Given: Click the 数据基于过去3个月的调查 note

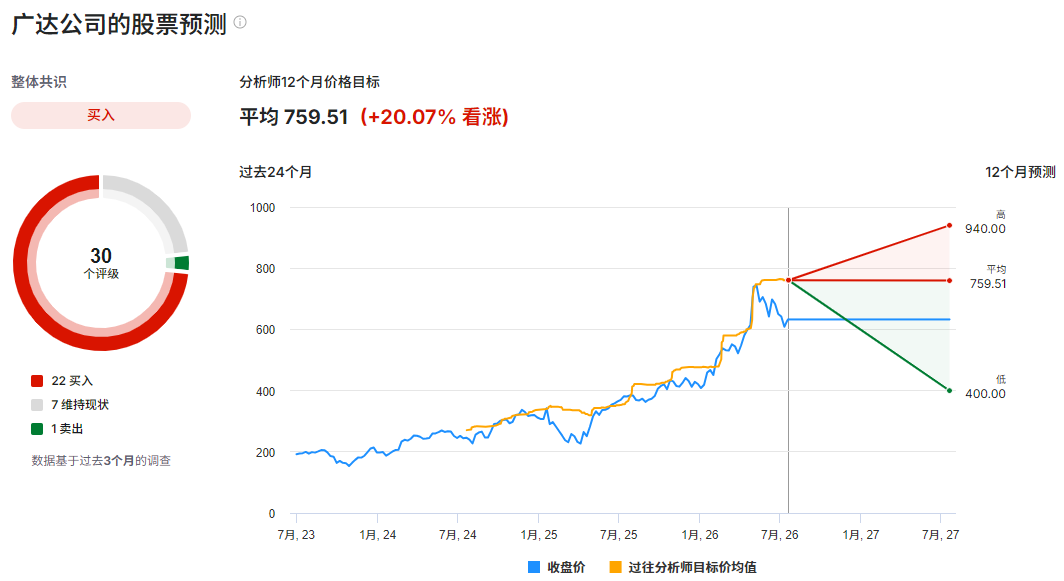Looking at the screenshot, I should pos(101,461).
